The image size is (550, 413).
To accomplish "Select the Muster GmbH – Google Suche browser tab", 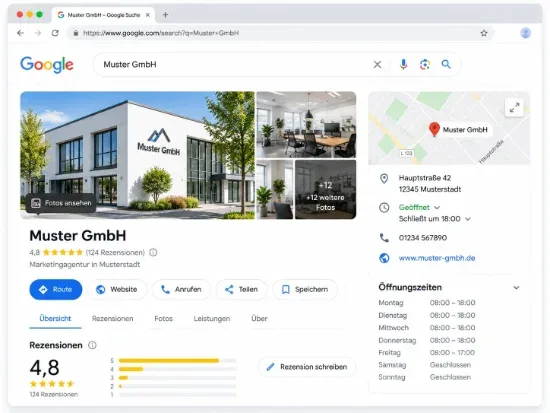I will (x=103, y=15).
